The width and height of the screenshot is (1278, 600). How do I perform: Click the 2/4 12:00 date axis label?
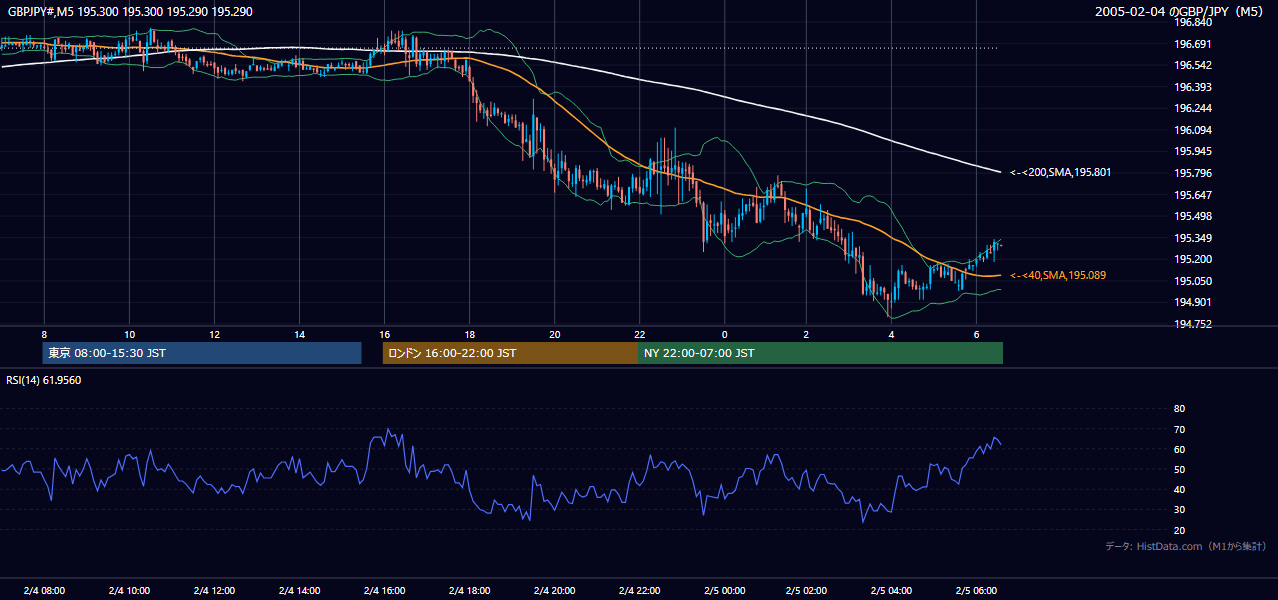(215, 590)
